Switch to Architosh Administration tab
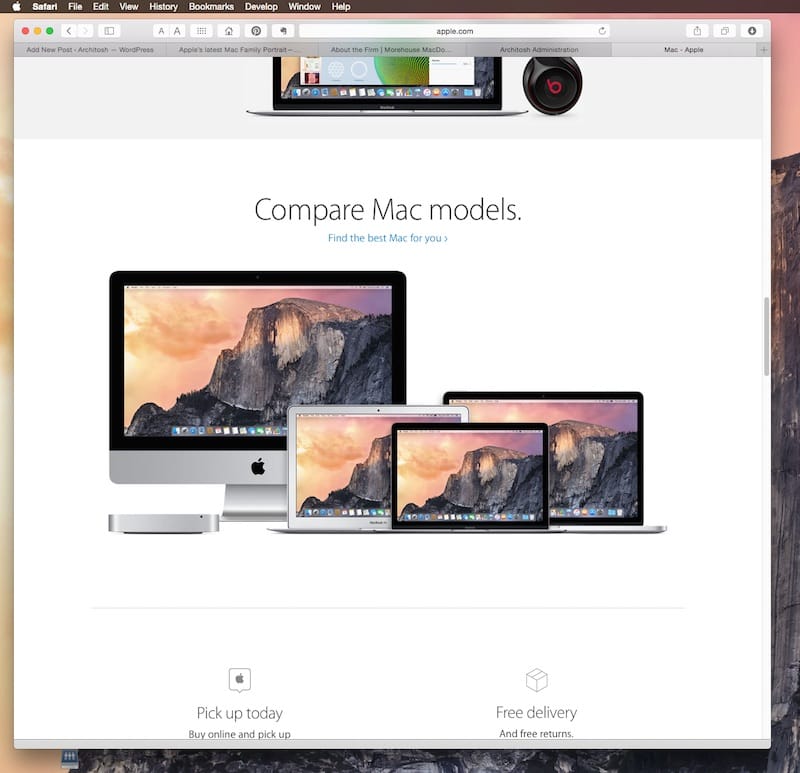800x773 pixels. coord(539,49)
